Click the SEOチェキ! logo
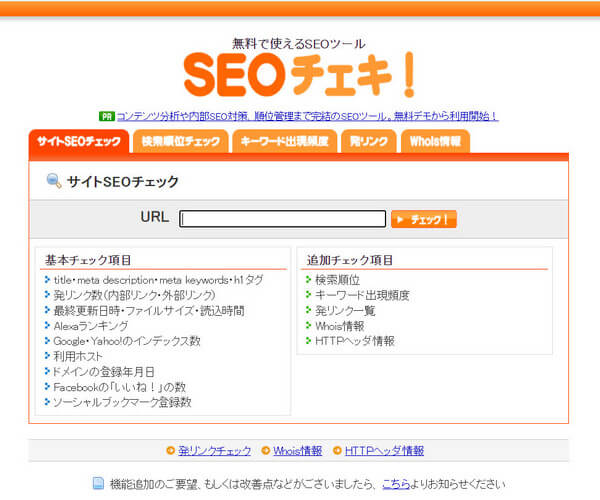The width and height of the screenshot is (600, 500). click(x=299, y=75)
